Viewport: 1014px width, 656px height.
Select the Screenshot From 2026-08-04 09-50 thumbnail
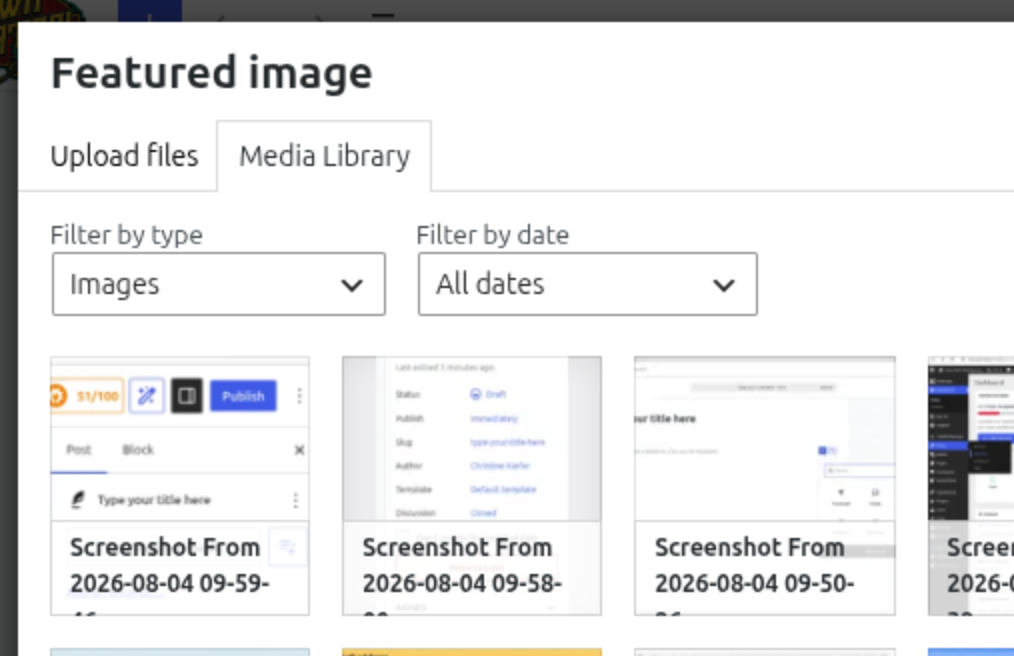[x=764, y=485]
